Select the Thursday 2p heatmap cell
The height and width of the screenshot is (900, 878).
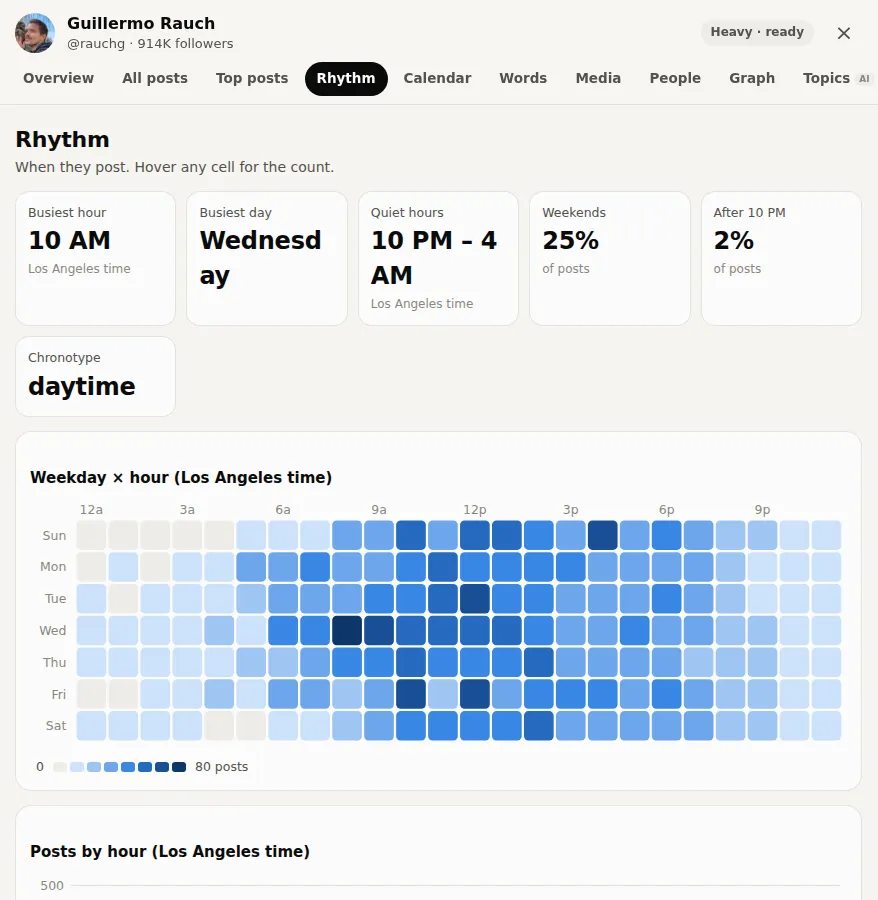click(539, 662)
